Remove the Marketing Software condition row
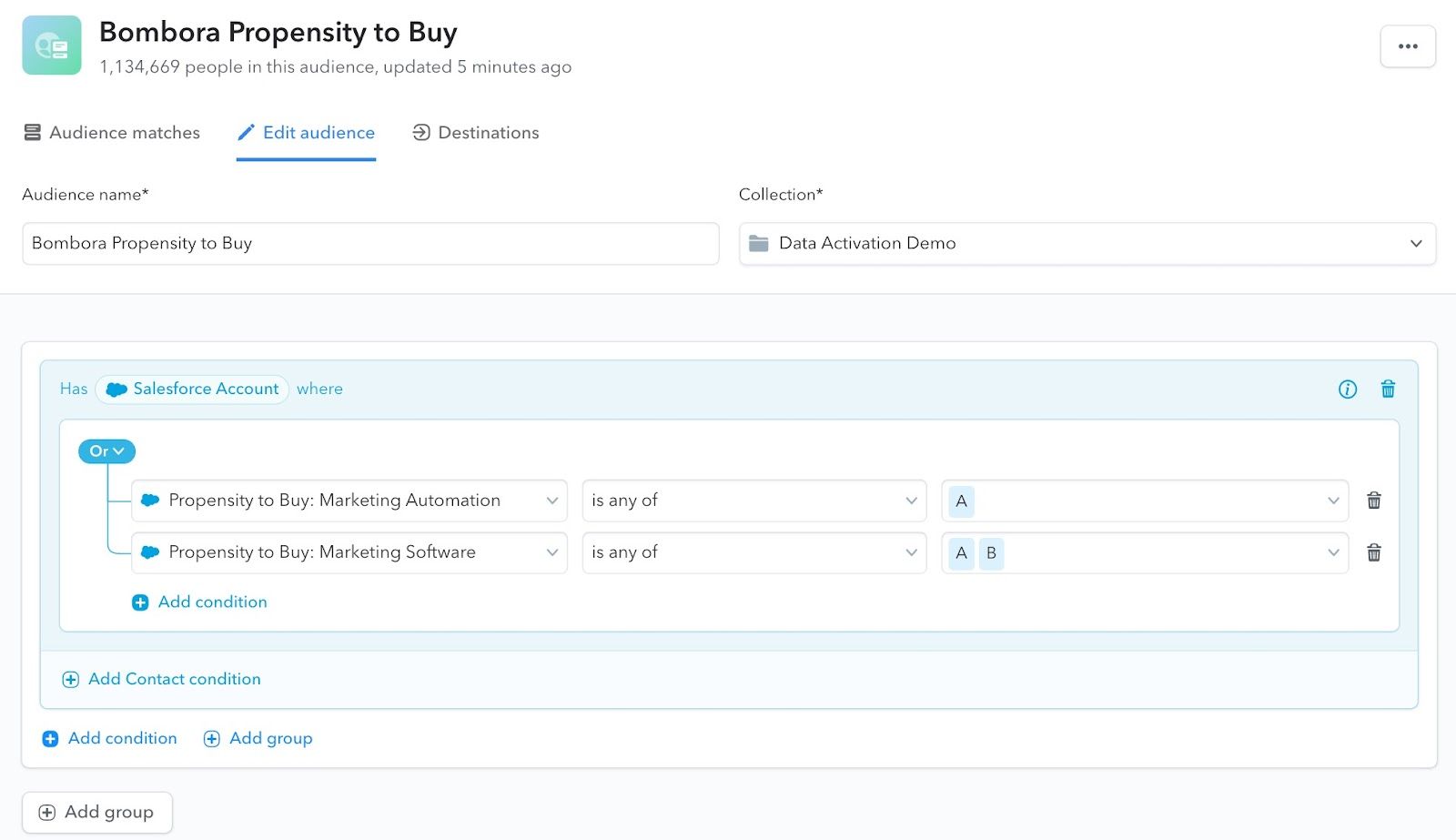Screen dimensions: 1456x840 (1374, 552)
